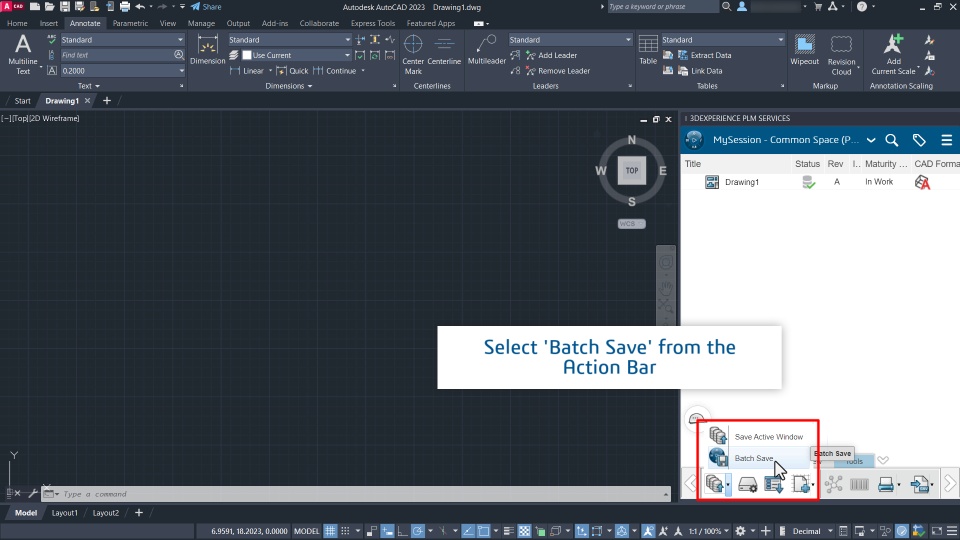Expand the MySession Common Space chevron

click(x=871, y=140)
